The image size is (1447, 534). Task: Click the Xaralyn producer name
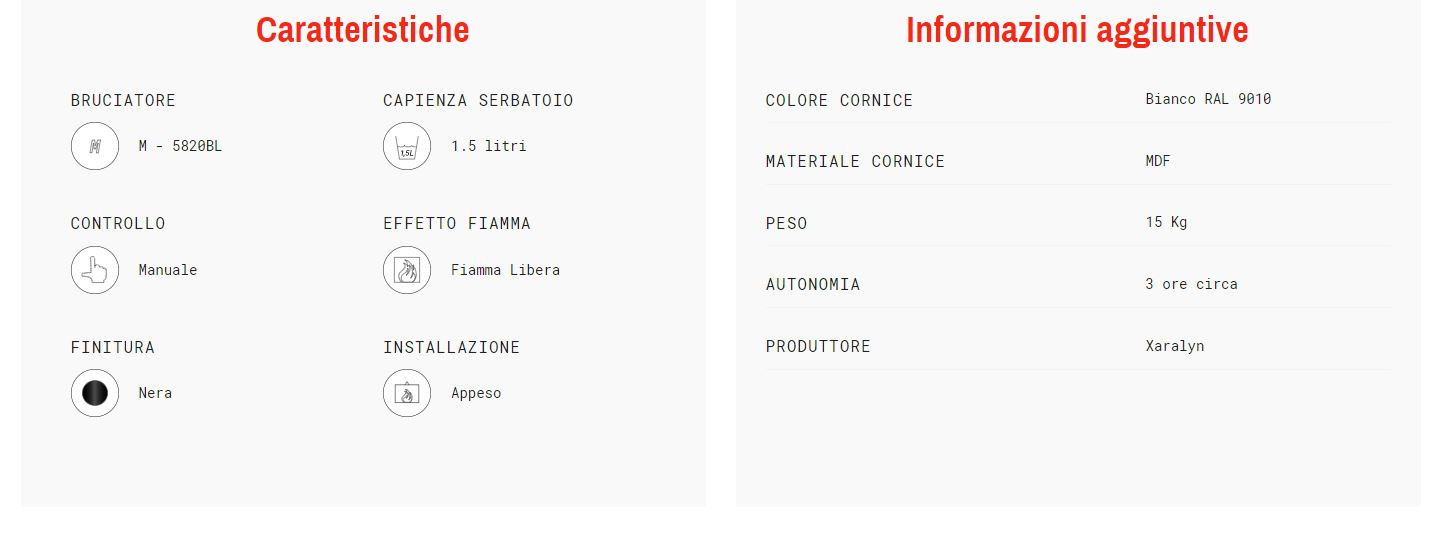click(1175, 346)
